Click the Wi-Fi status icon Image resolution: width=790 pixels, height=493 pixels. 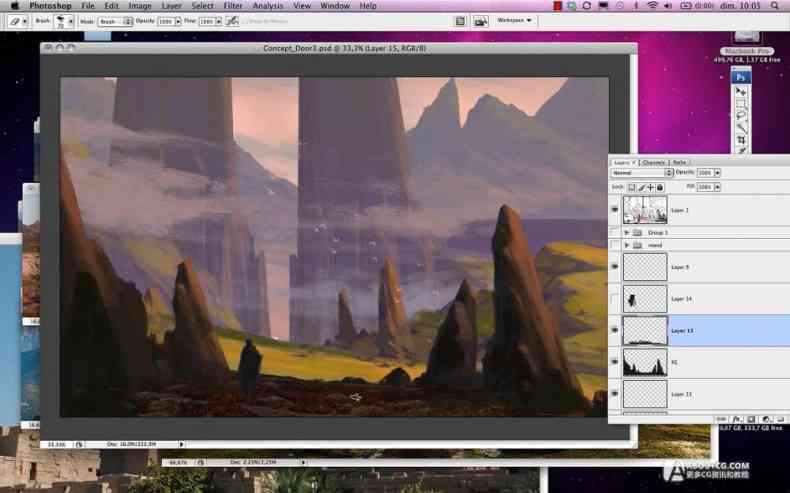coord(653,6)
